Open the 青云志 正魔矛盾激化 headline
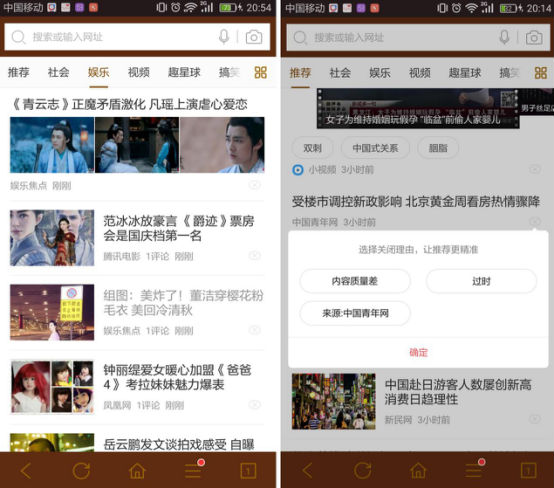554x488 pixels. 130,104
